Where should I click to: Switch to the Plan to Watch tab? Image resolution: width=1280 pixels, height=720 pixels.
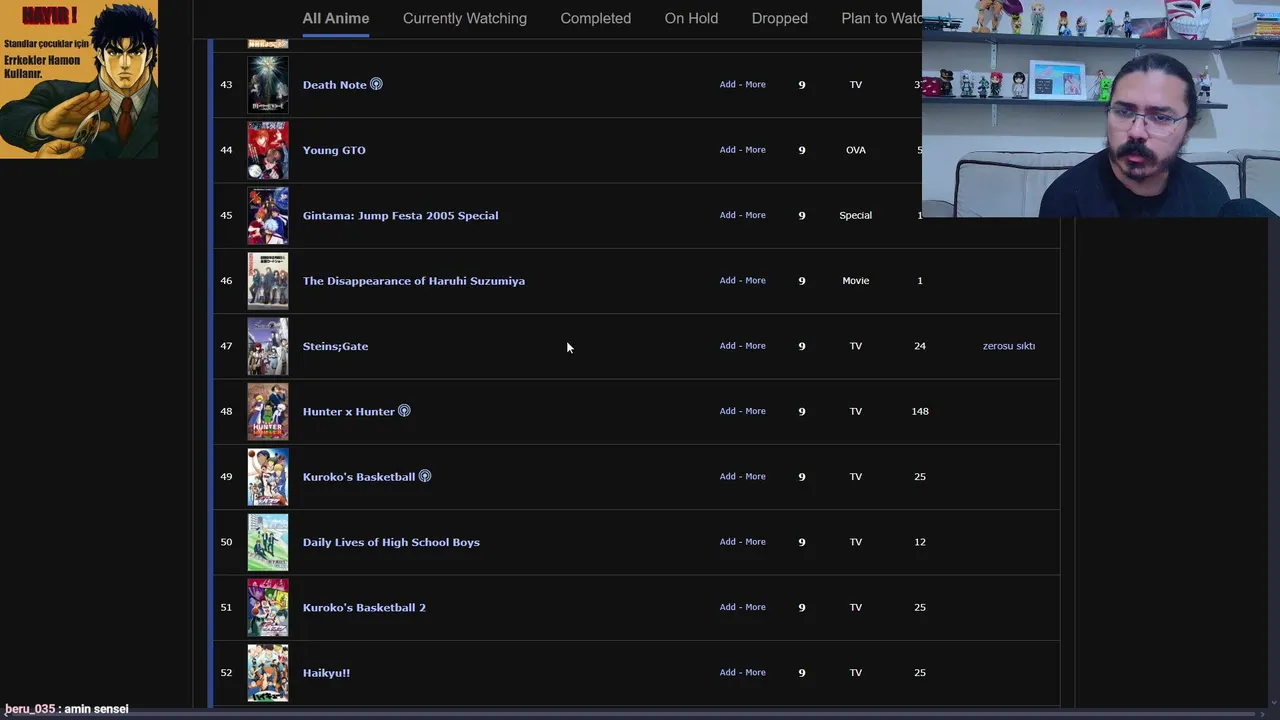pyautogui.click(x=881, y=18)
